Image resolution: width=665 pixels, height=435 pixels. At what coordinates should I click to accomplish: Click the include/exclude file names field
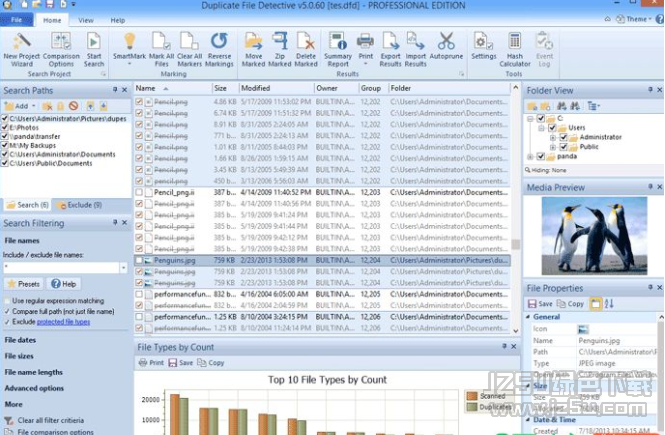pos(61,268)
